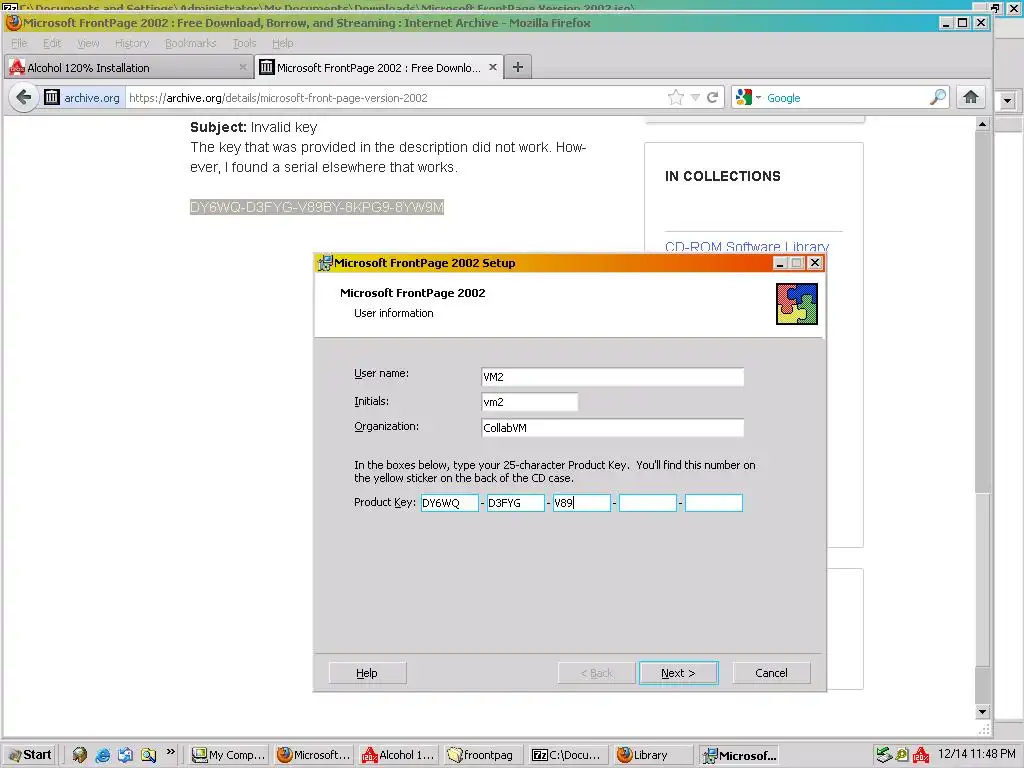Click the system clock 11:48 PM
1024x768 pixels.
977,754
